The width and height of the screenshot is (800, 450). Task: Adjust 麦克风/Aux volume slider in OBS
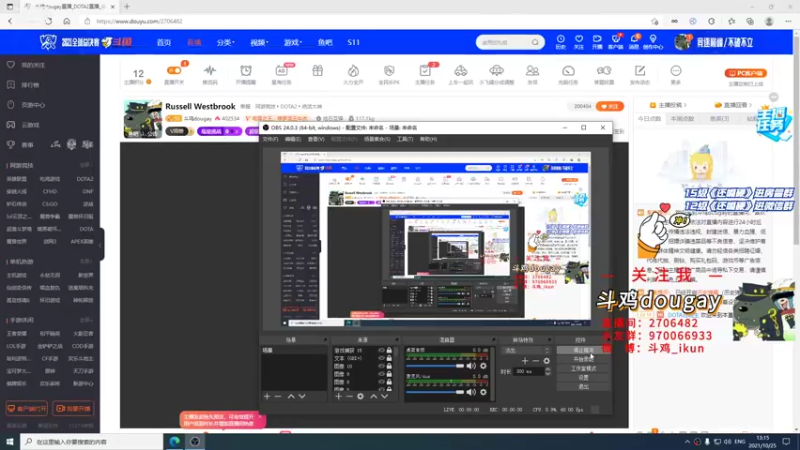tap(435, 392)
